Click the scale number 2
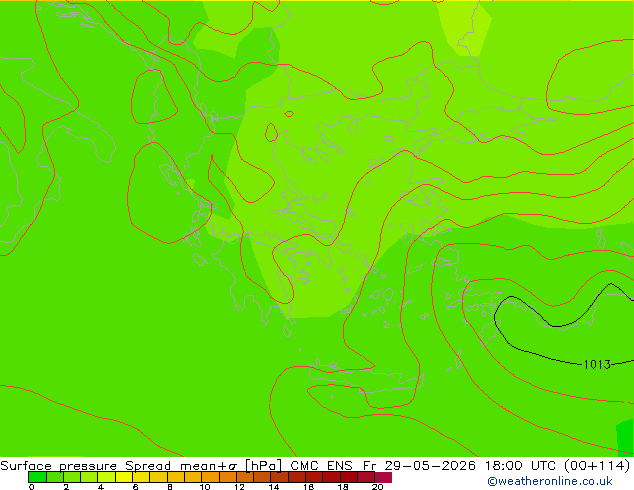 tap(66, 487)
